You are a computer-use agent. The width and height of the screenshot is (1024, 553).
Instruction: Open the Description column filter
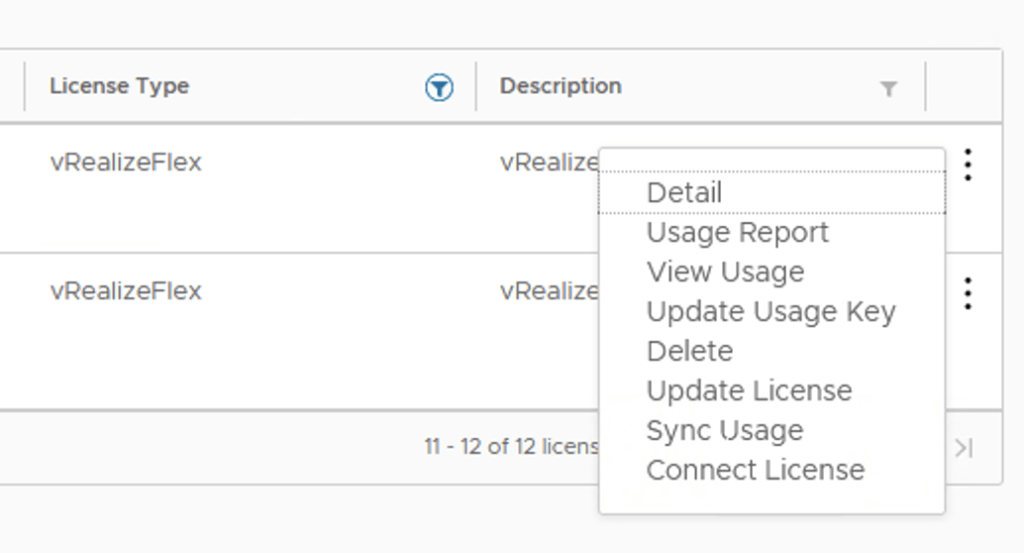pyautogui.click(x=888, y=89)
